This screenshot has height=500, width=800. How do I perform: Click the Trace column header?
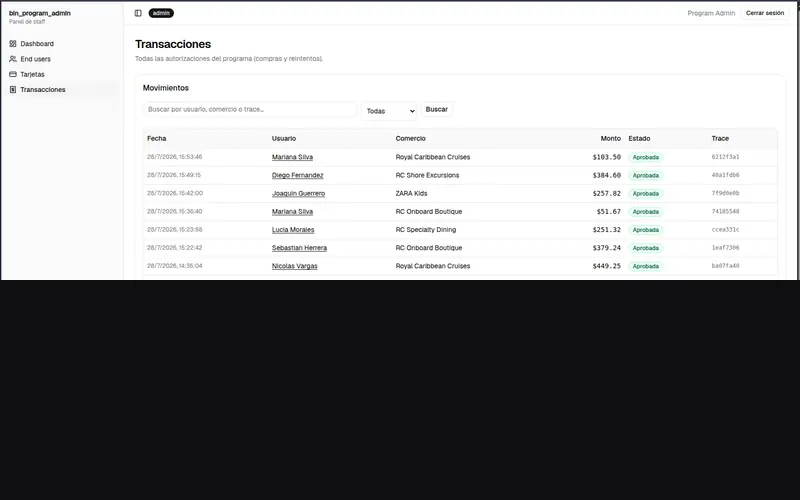(720, 139)
